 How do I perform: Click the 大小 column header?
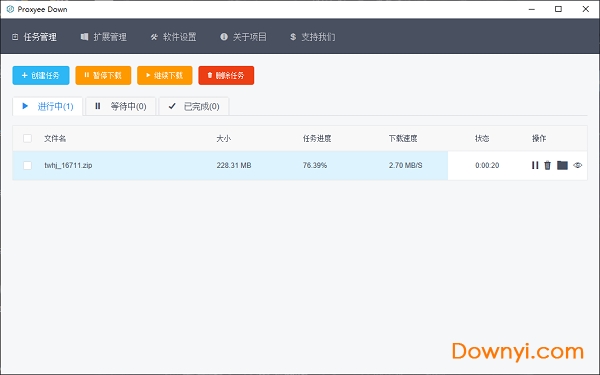(x=223, y=139)
